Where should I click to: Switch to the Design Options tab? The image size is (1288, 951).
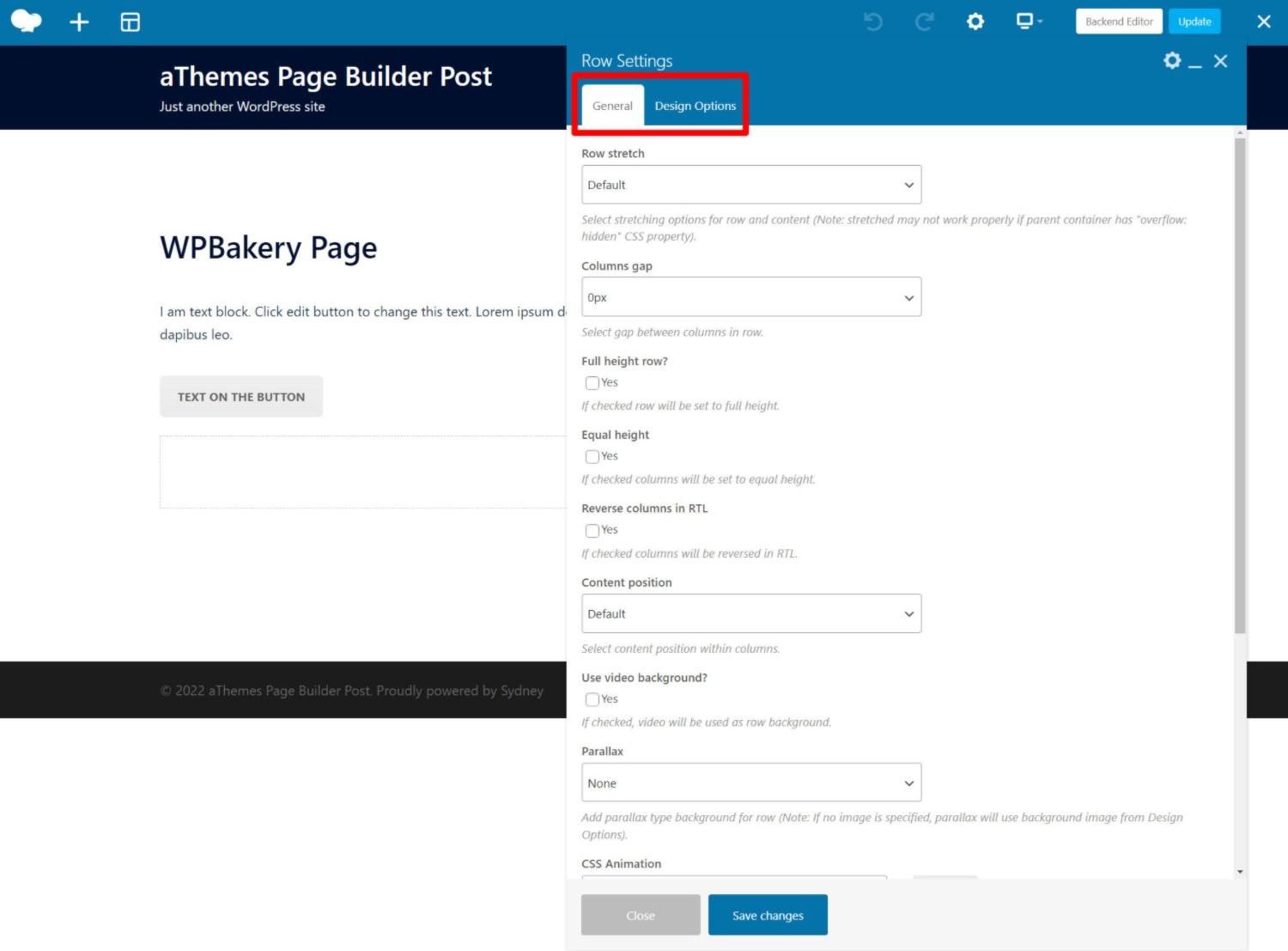[x=695, y=106]
